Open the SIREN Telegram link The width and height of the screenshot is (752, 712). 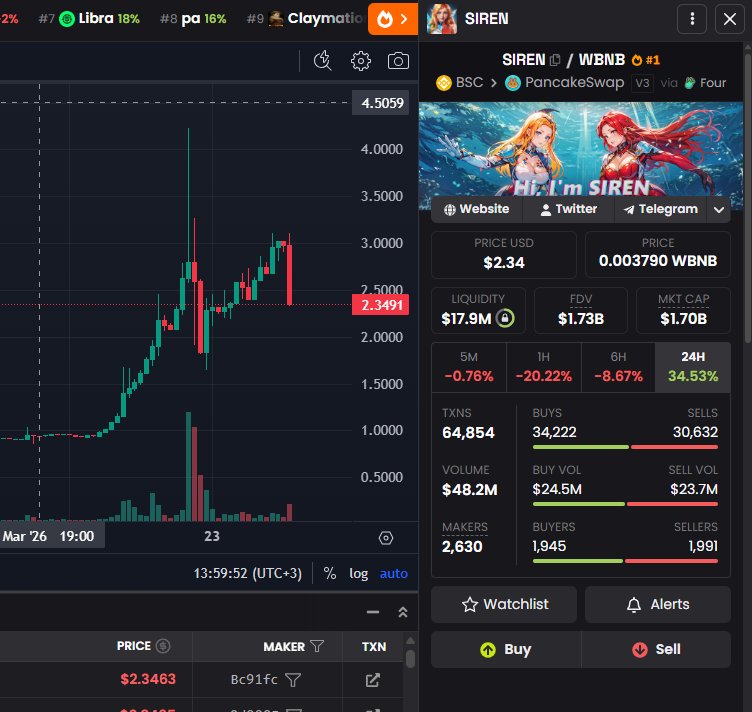click(x=661, y=210)
